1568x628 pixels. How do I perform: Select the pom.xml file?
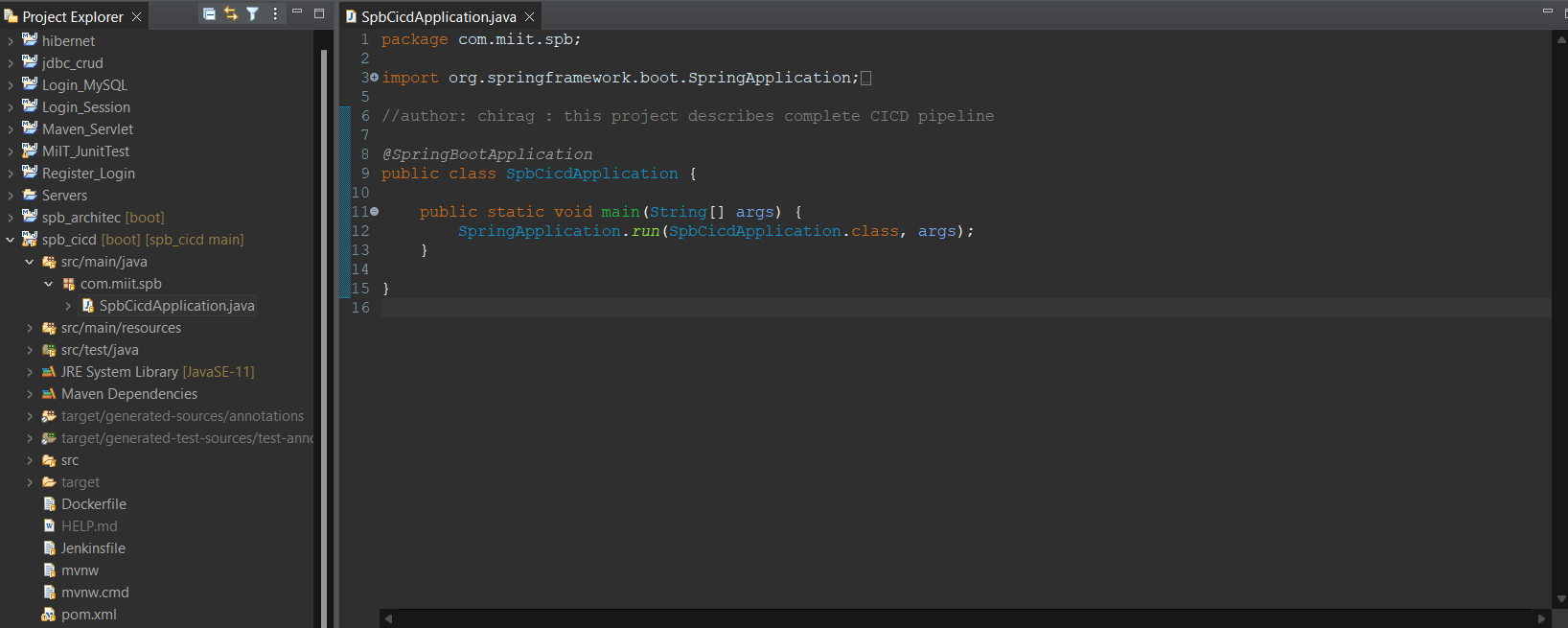89,615
